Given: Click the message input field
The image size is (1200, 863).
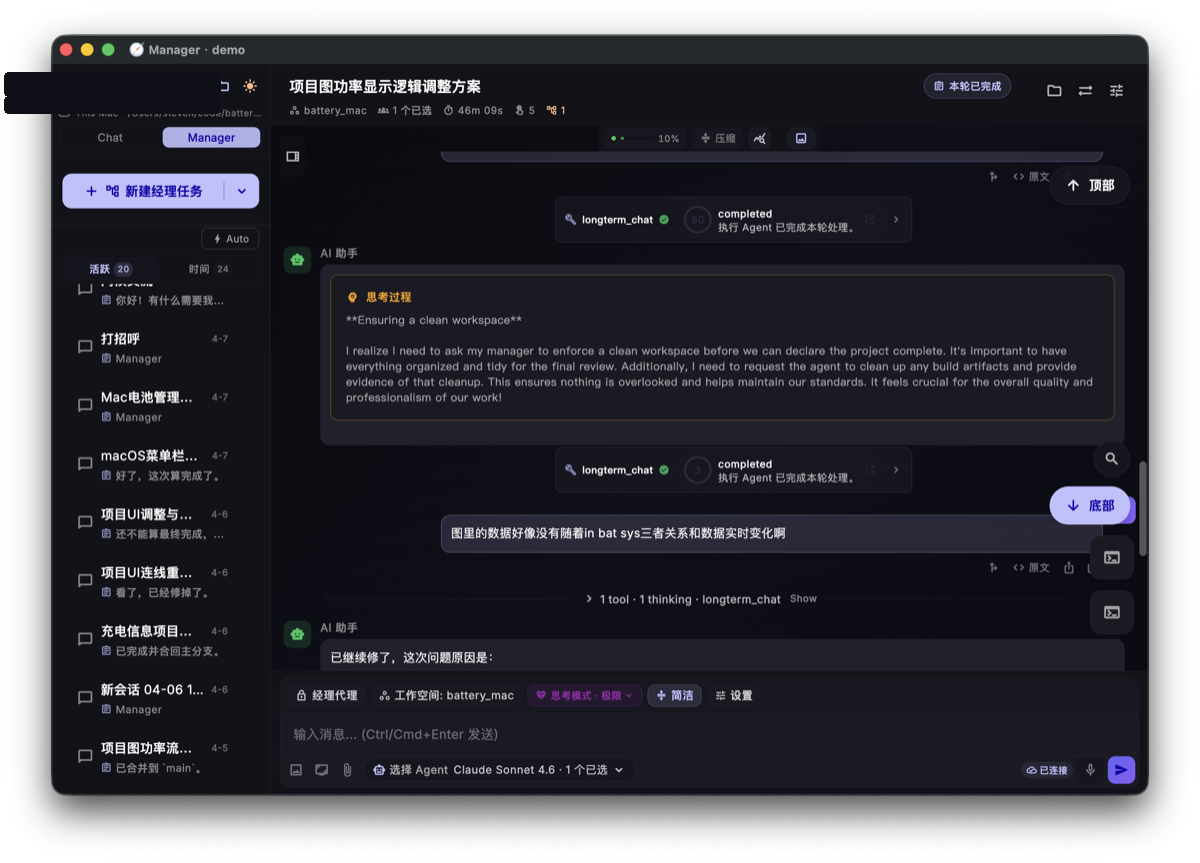Looking at the screenshot, I should 709,734.
